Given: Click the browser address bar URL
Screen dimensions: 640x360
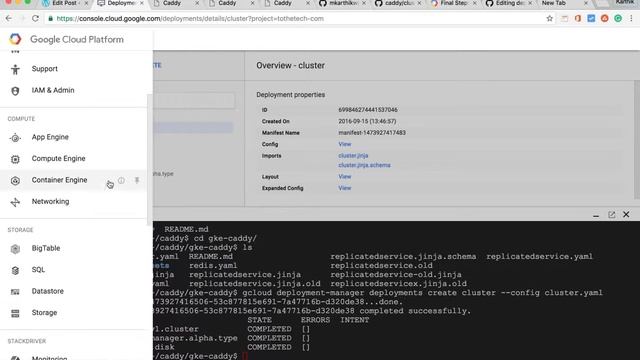Looking at the screenshot, I should (190, 18).
